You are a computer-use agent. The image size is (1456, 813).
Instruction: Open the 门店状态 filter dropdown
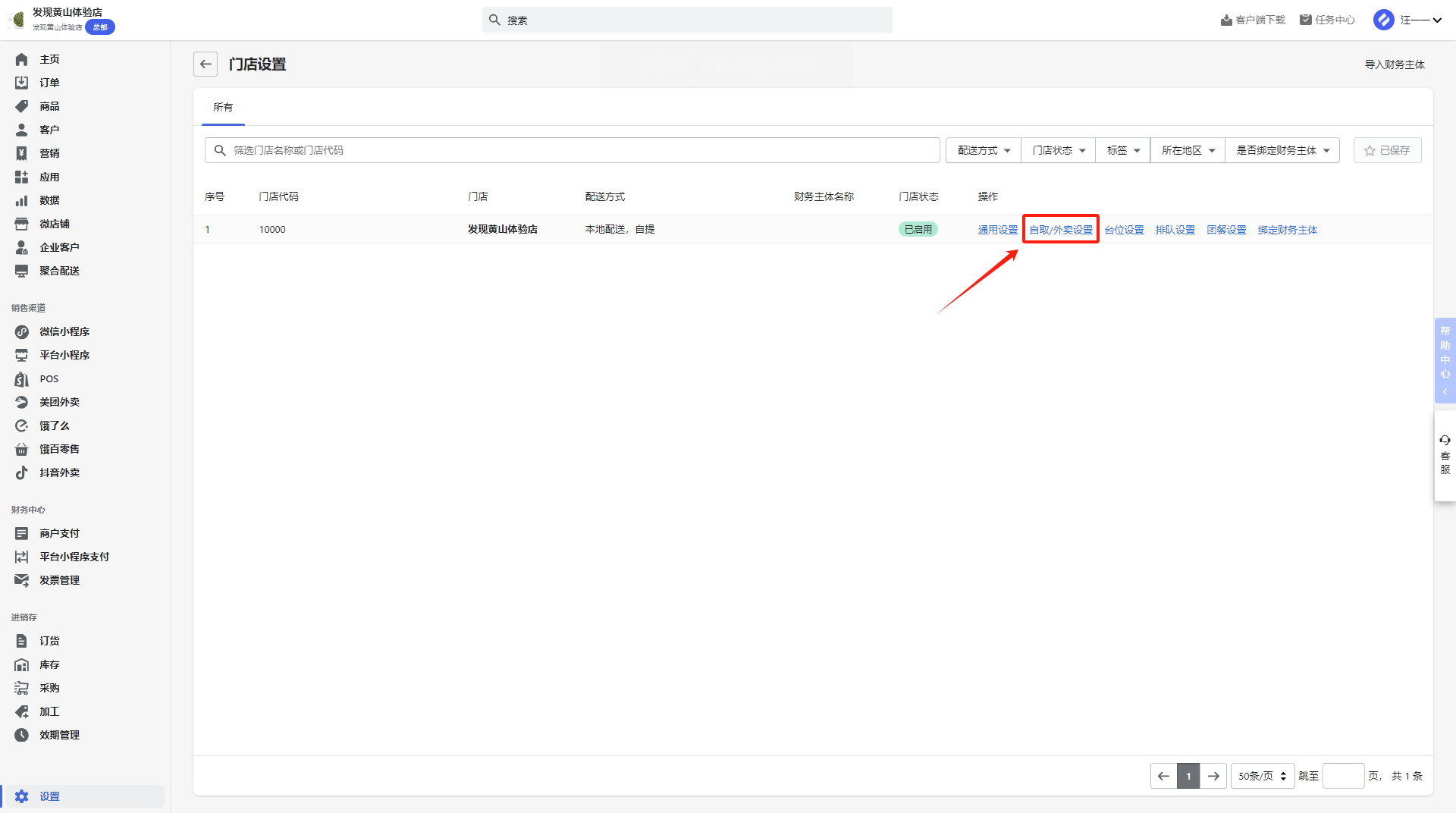pyautogui.click(x=1059, y=150)
